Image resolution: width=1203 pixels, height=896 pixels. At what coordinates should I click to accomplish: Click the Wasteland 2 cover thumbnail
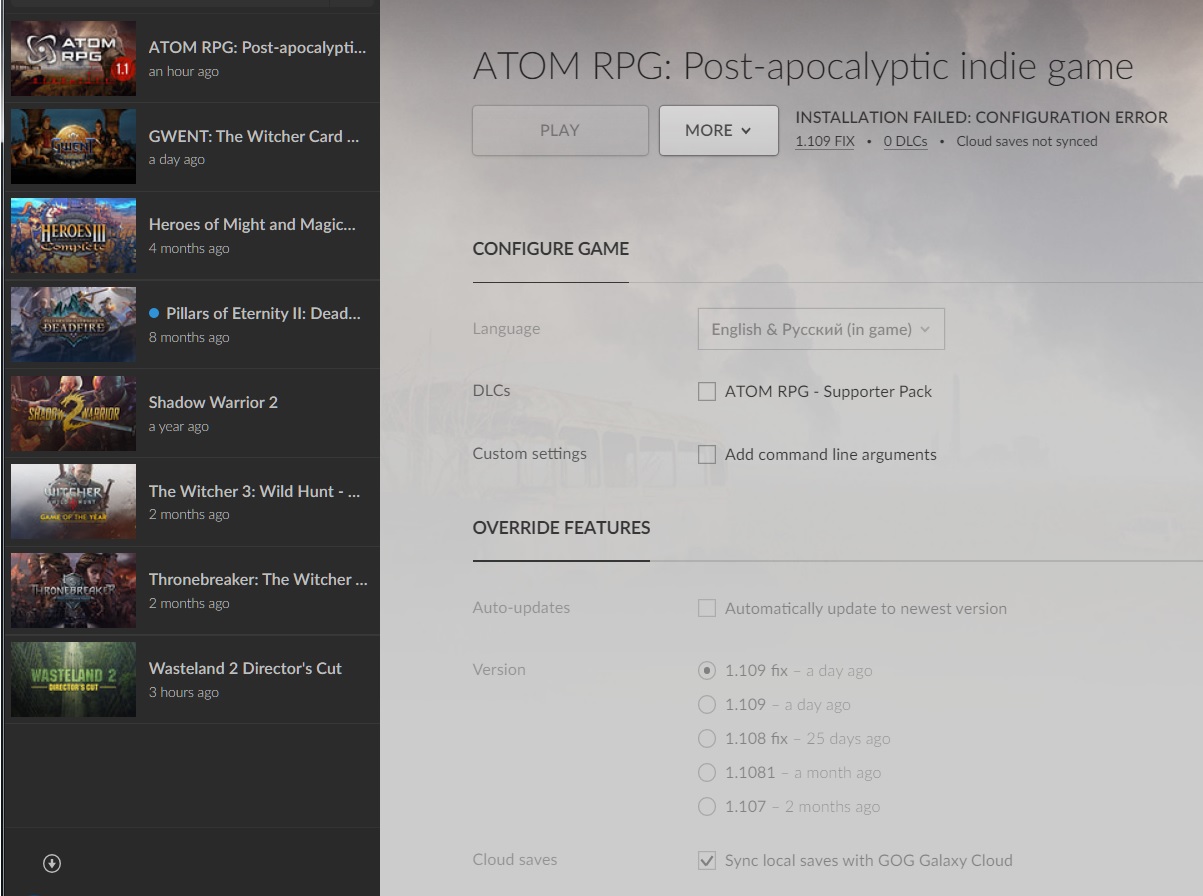point(73,680)
